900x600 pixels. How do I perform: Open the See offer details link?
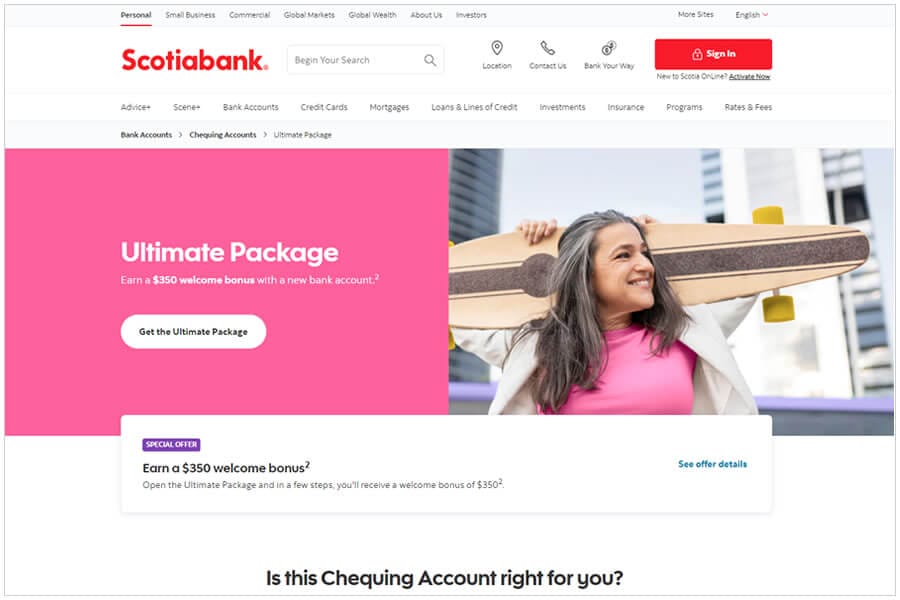tap(712, 464)
